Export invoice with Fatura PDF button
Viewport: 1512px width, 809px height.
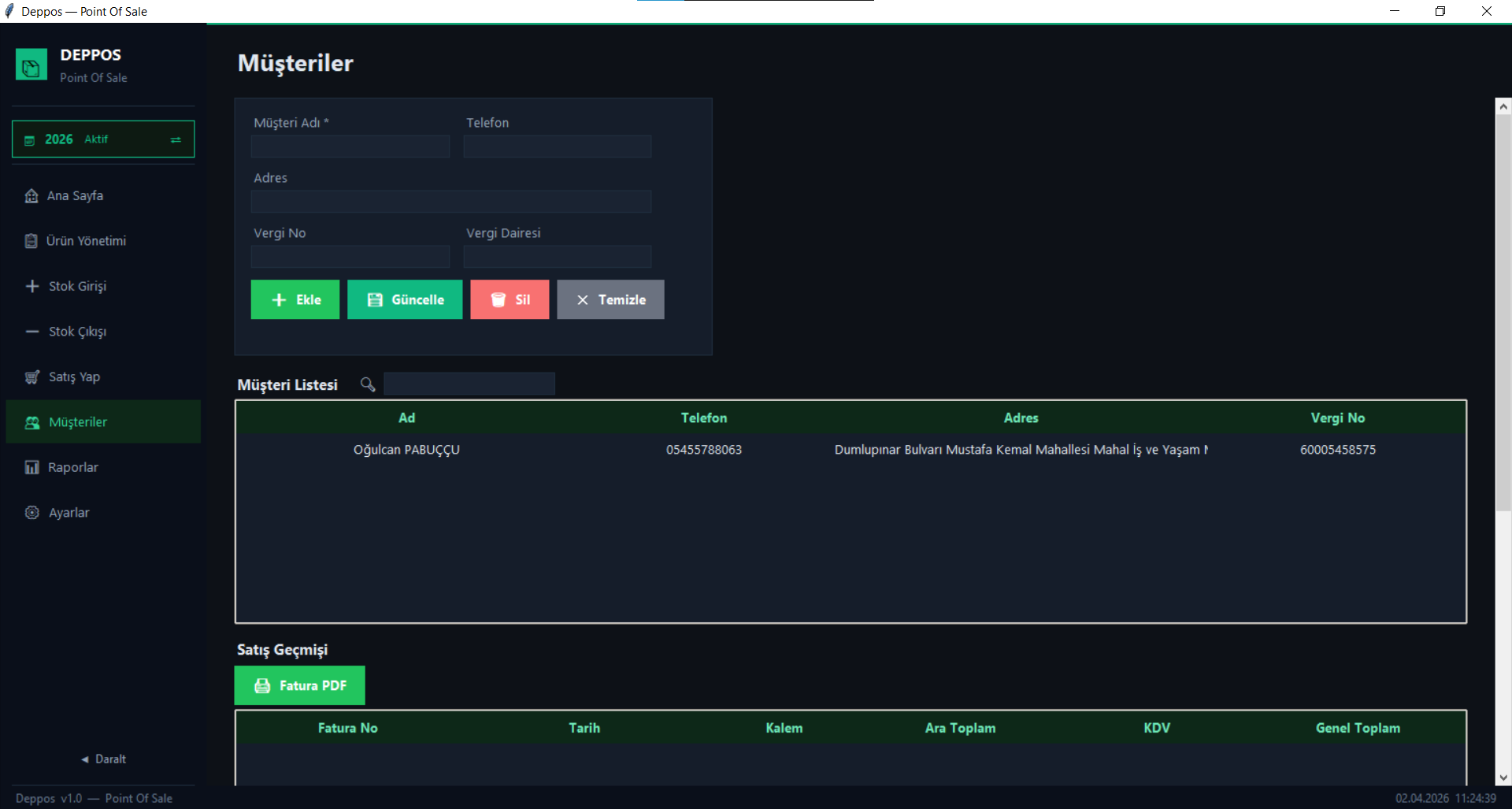click(300, 686)
